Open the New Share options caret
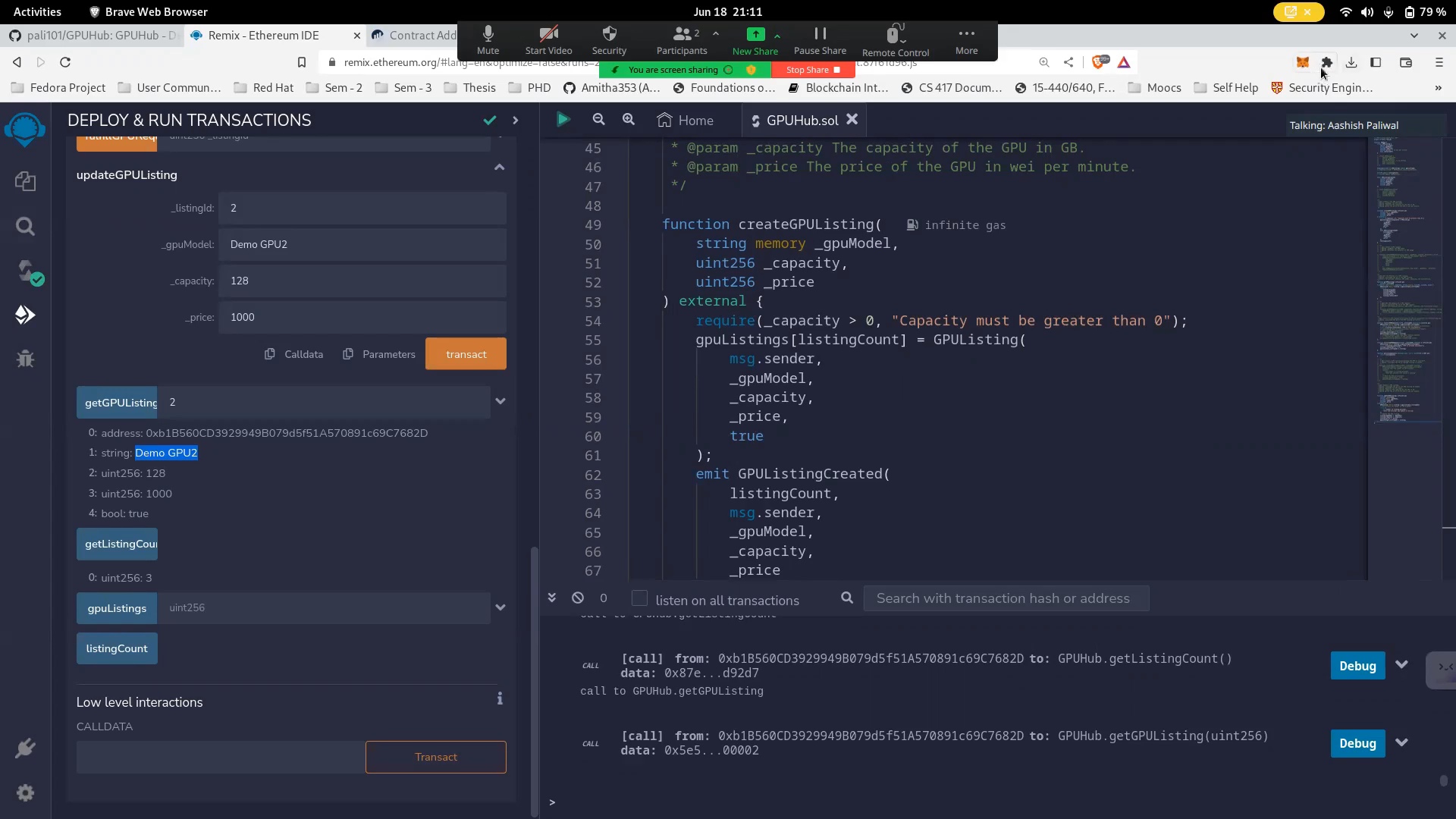1456x819 pixels. [x=777, y=35]
